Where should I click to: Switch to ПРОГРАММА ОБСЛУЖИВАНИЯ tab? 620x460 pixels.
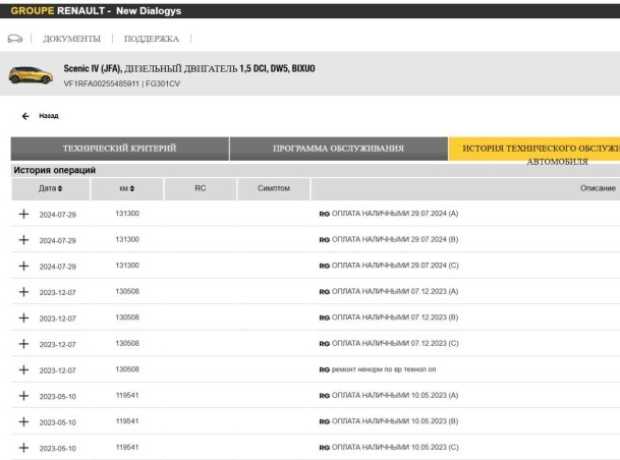(x=338, y=148)
